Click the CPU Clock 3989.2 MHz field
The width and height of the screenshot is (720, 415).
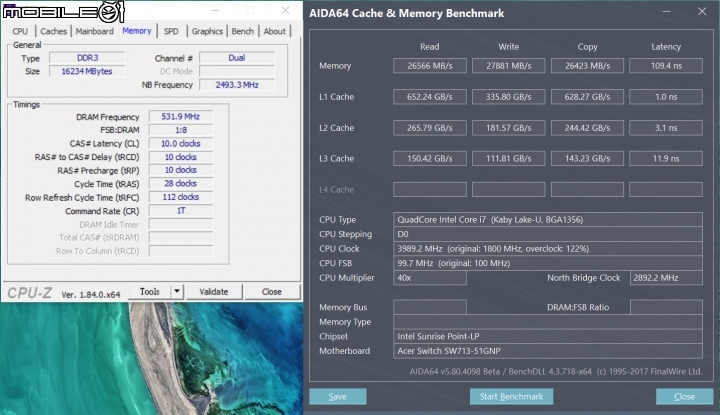pos(548,249)
